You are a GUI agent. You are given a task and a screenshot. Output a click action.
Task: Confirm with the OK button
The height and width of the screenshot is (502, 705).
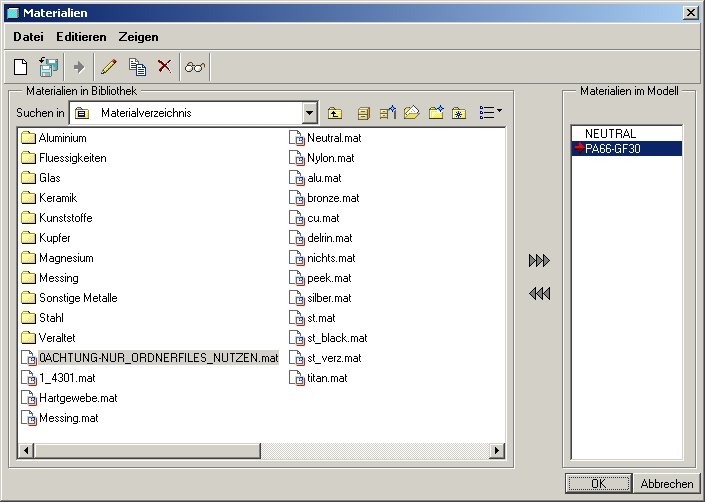tap(599, 484)
